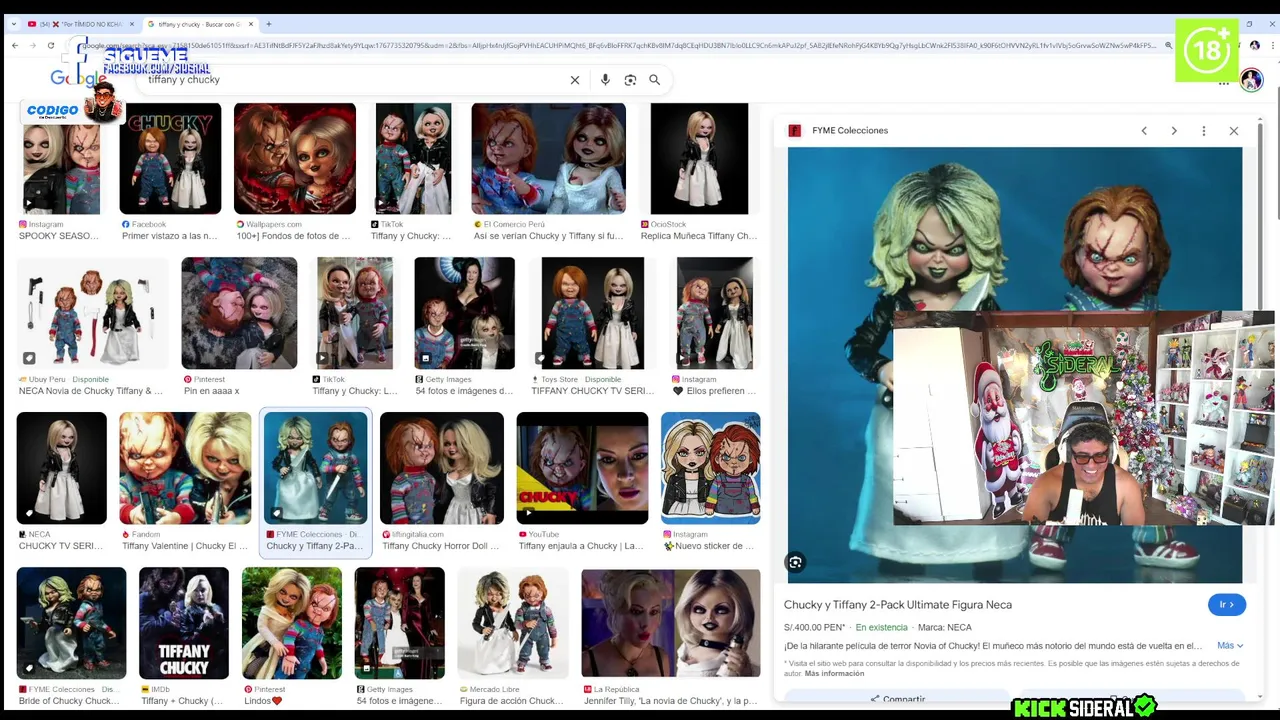Show next image in the preview panel
This screenshot has width=1280, height=720.
point(1174,131)
